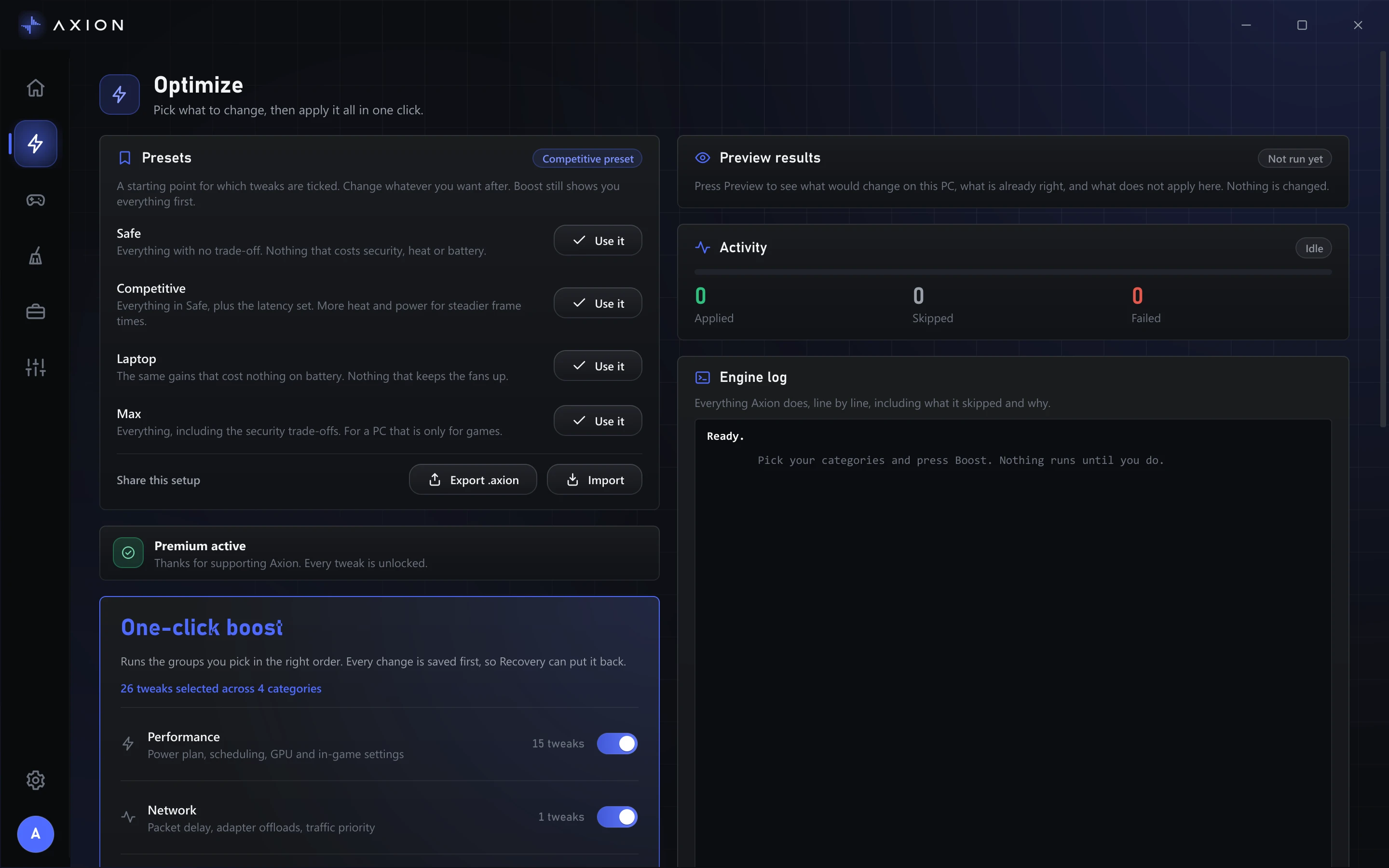Image resolution: width=1389 pixels, height=868 pixels.
Task: Click the Not run yet badge
Action: (1294, 159)
